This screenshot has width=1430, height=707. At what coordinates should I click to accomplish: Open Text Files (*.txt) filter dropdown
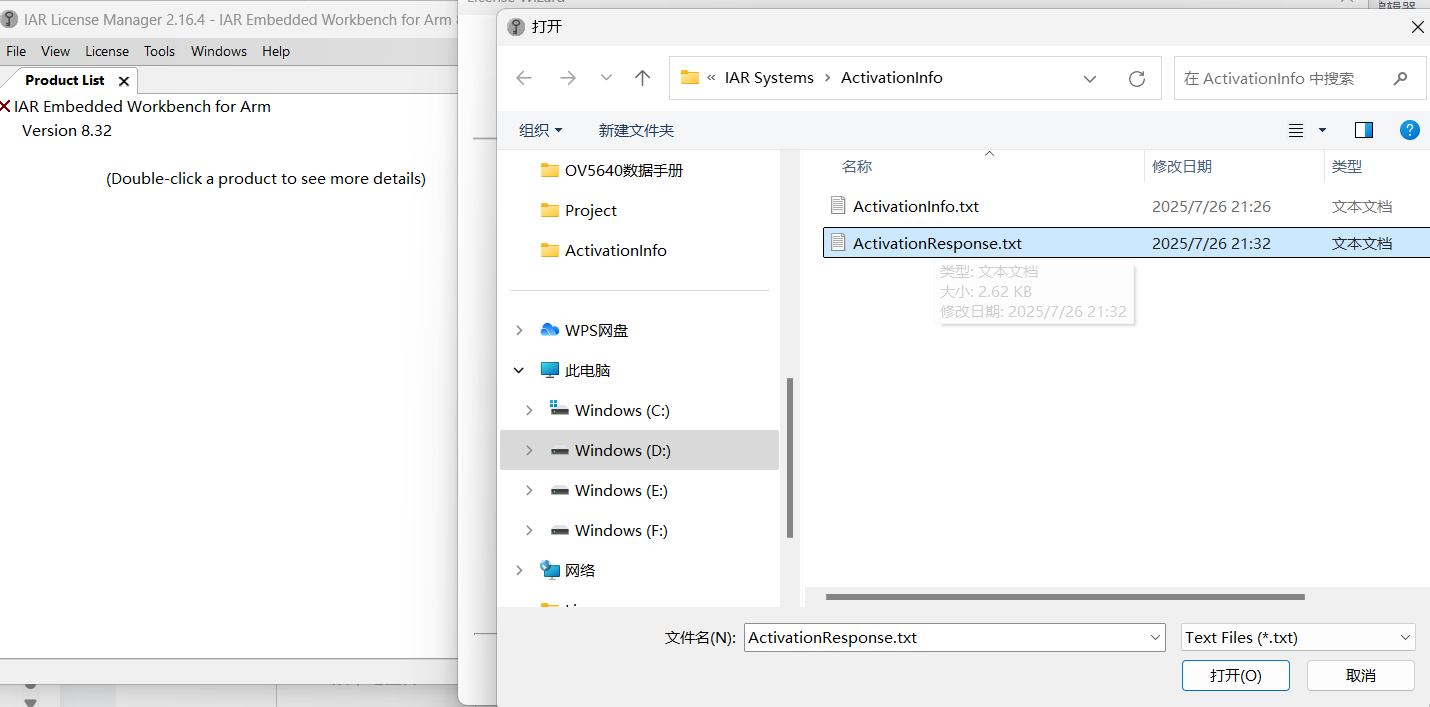[x=1298, y=637]
